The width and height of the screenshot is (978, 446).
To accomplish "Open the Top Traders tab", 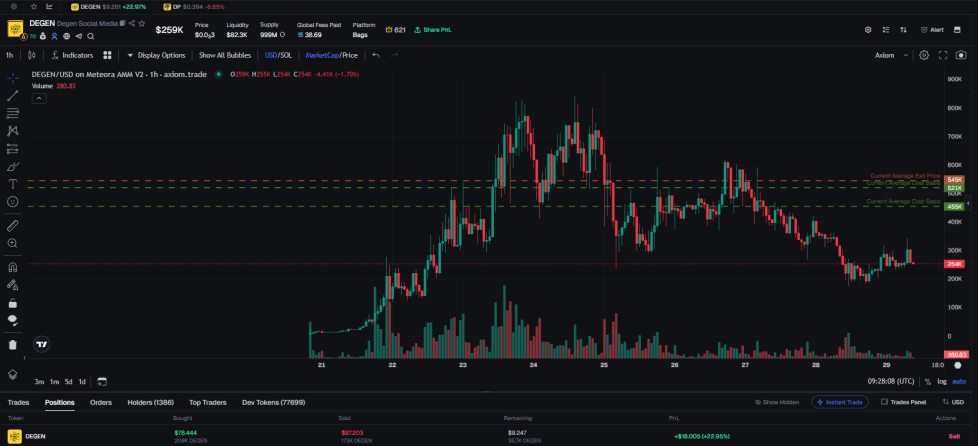I will pyautogui.click(x=208, y=402).
